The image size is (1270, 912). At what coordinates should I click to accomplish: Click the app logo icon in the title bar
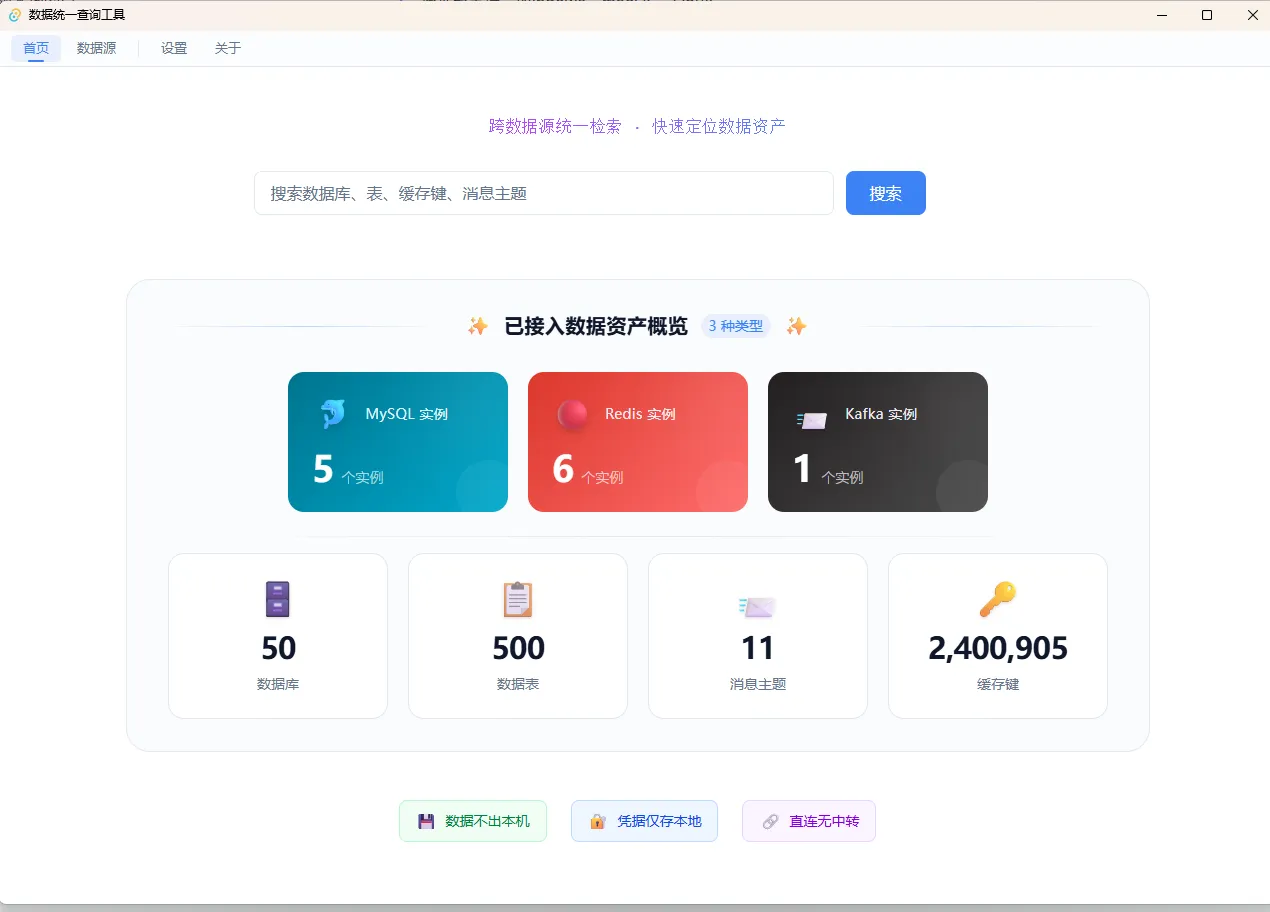tap(14, 15)
